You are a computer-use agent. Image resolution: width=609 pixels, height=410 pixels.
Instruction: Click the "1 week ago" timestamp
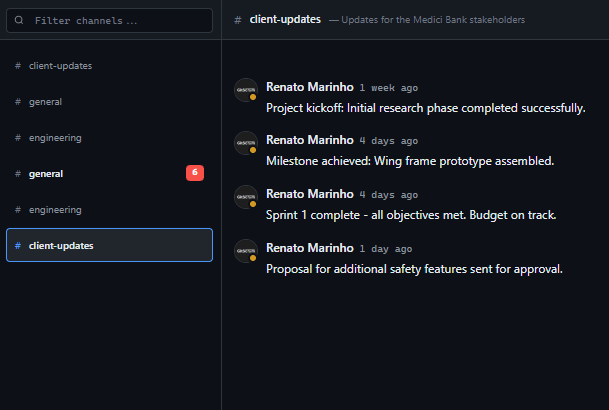point(388,87)
